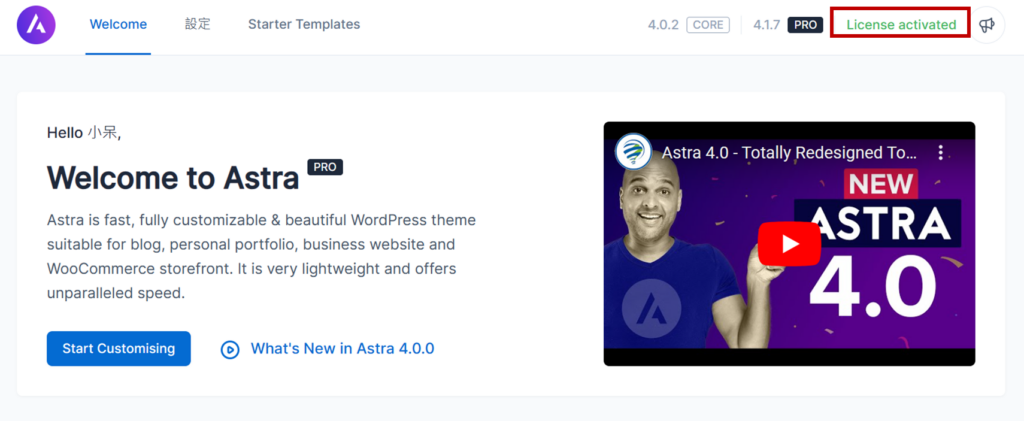Click the Astra logo icon
Viewport: 1024px width, 421px height.
coord(36,25)
